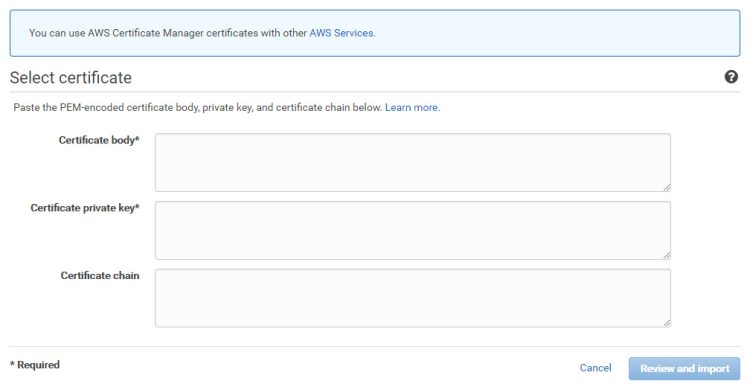Grab the private key field's resize handle
This screenshot has height=384, width=750.
point(667,255)
